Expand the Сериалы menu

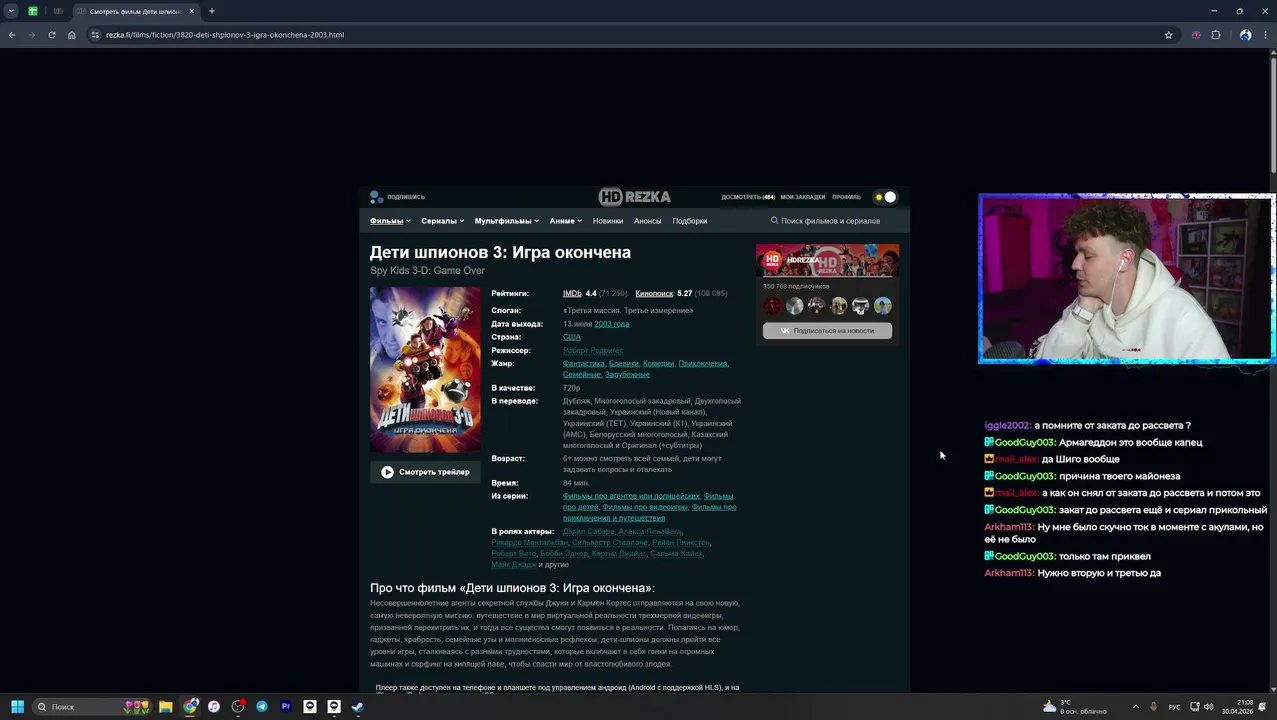point(442,221)
